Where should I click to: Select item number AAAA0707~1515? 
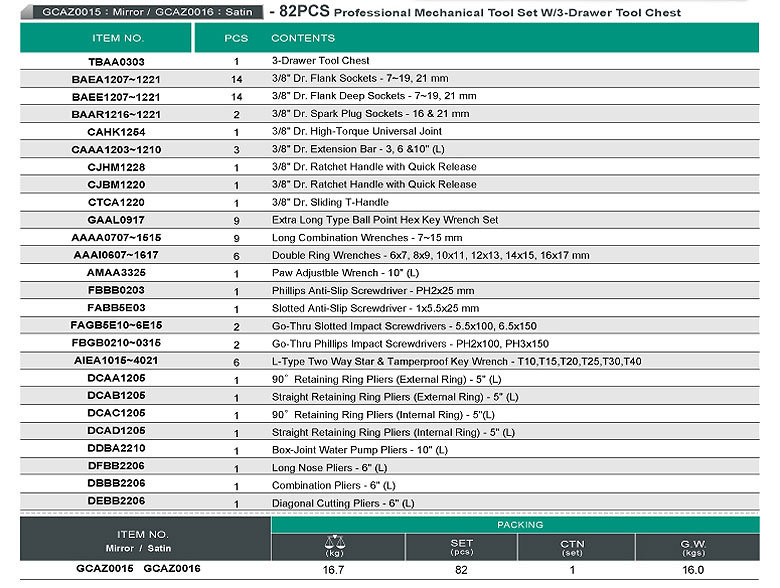116,237
